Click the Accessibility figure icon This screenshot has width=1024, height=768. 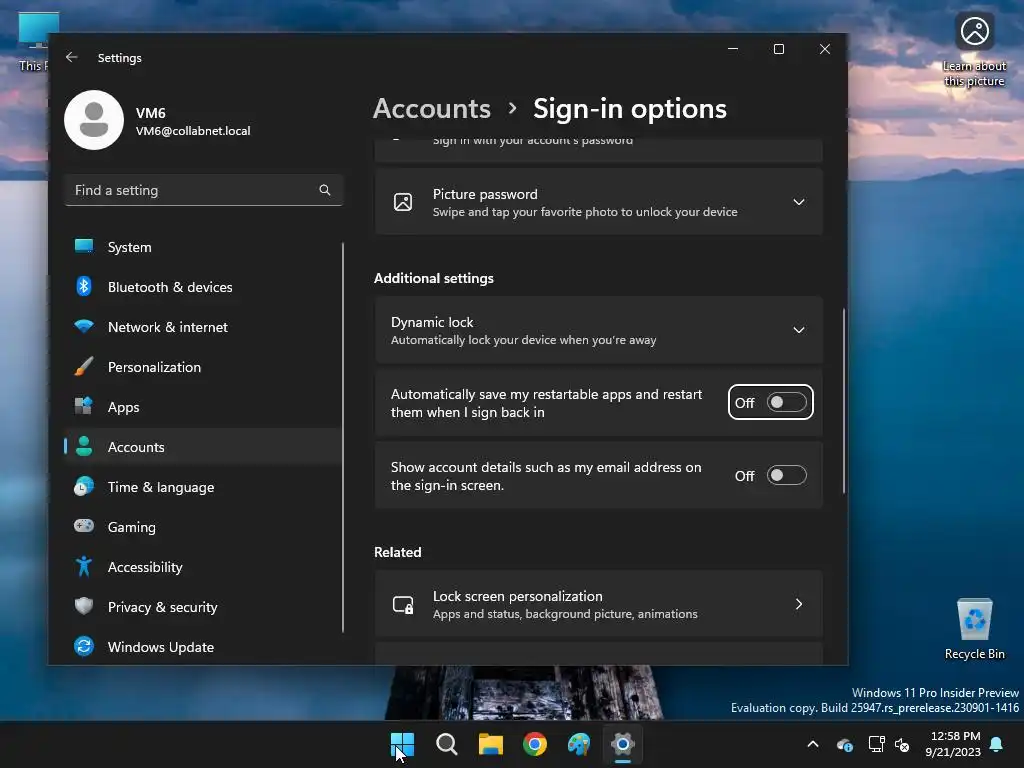[x=84, y=566]
